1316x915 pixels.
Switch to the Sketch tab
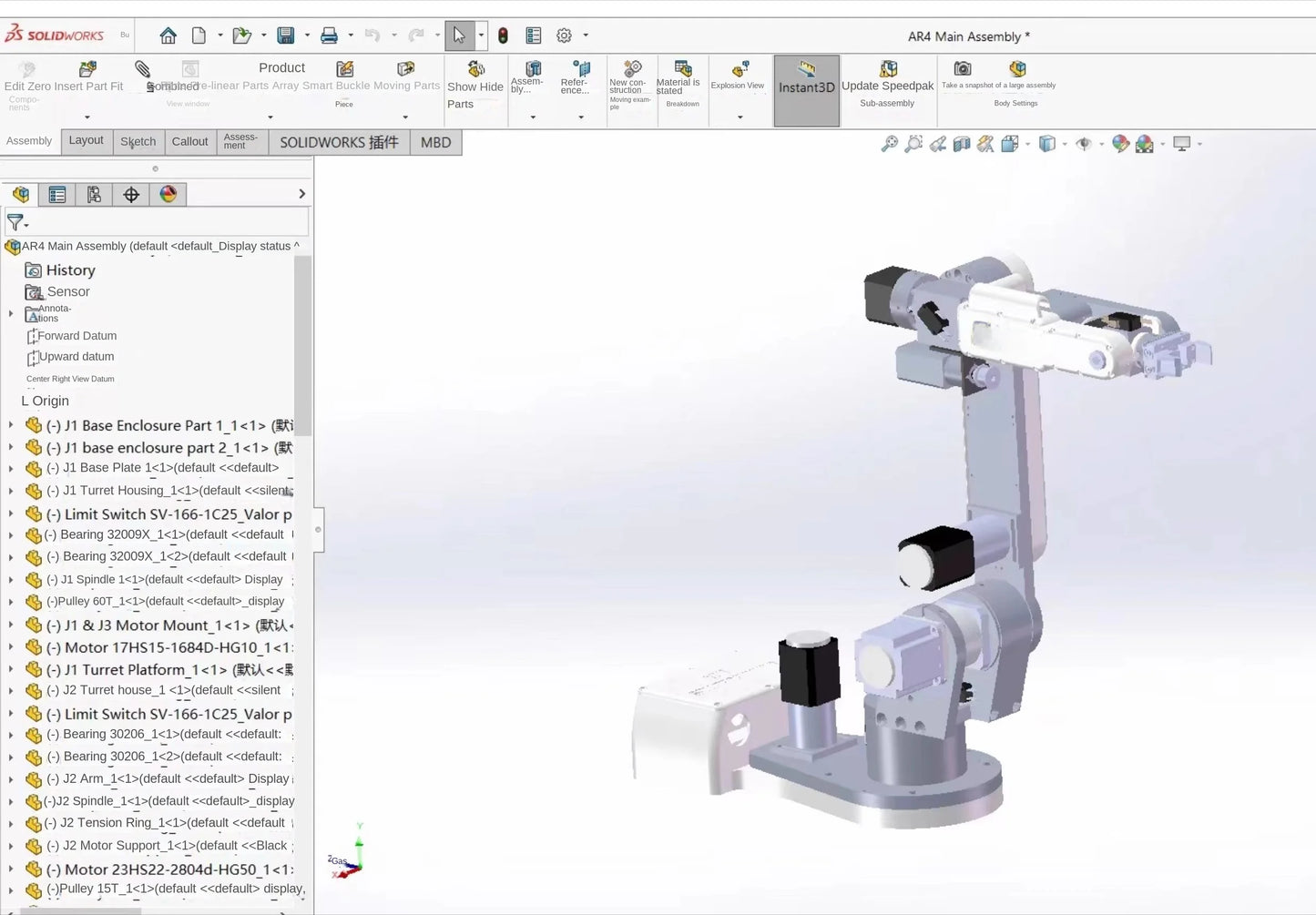point(138,142)
